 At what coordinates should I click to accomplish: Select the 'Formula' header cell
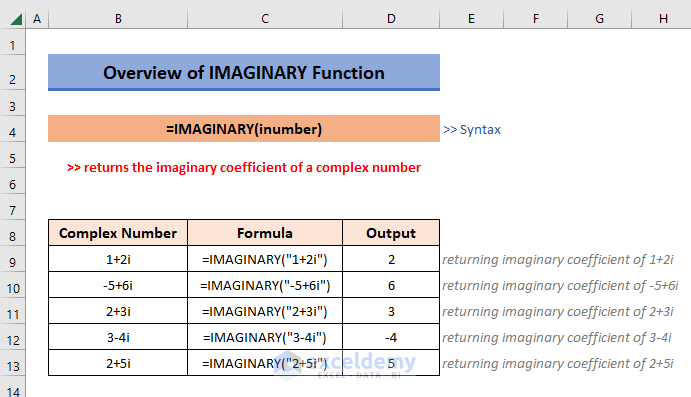click(265, 233)
